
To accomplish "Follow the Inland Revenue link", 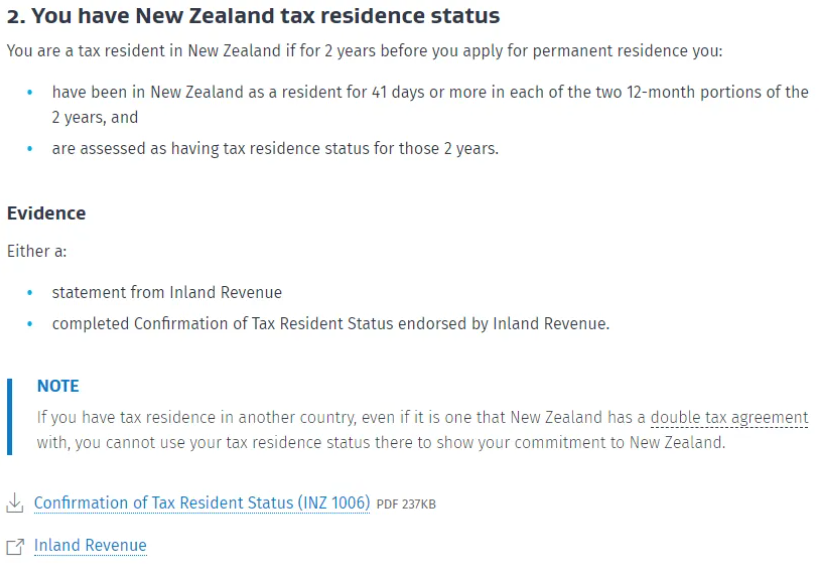I will point(90,546).
